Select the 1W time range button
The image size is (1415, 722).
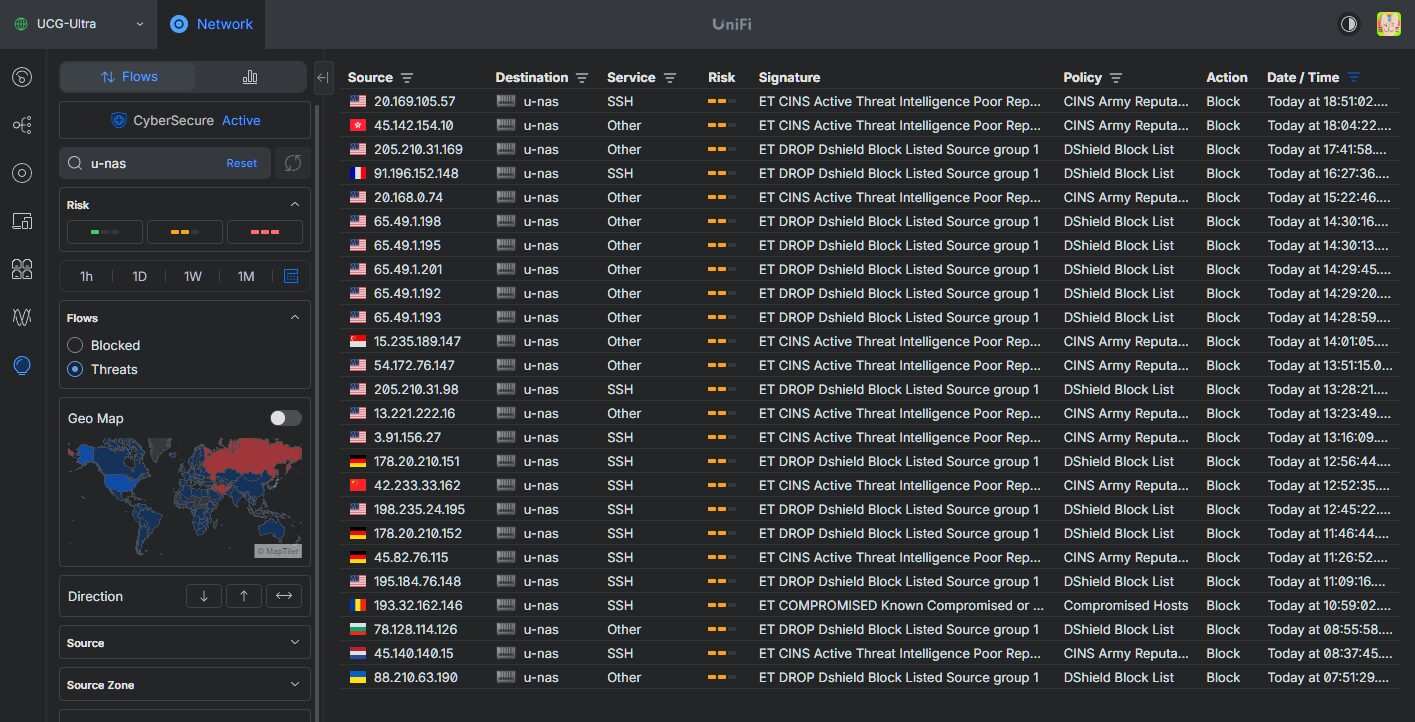click(x=193, y=276)
